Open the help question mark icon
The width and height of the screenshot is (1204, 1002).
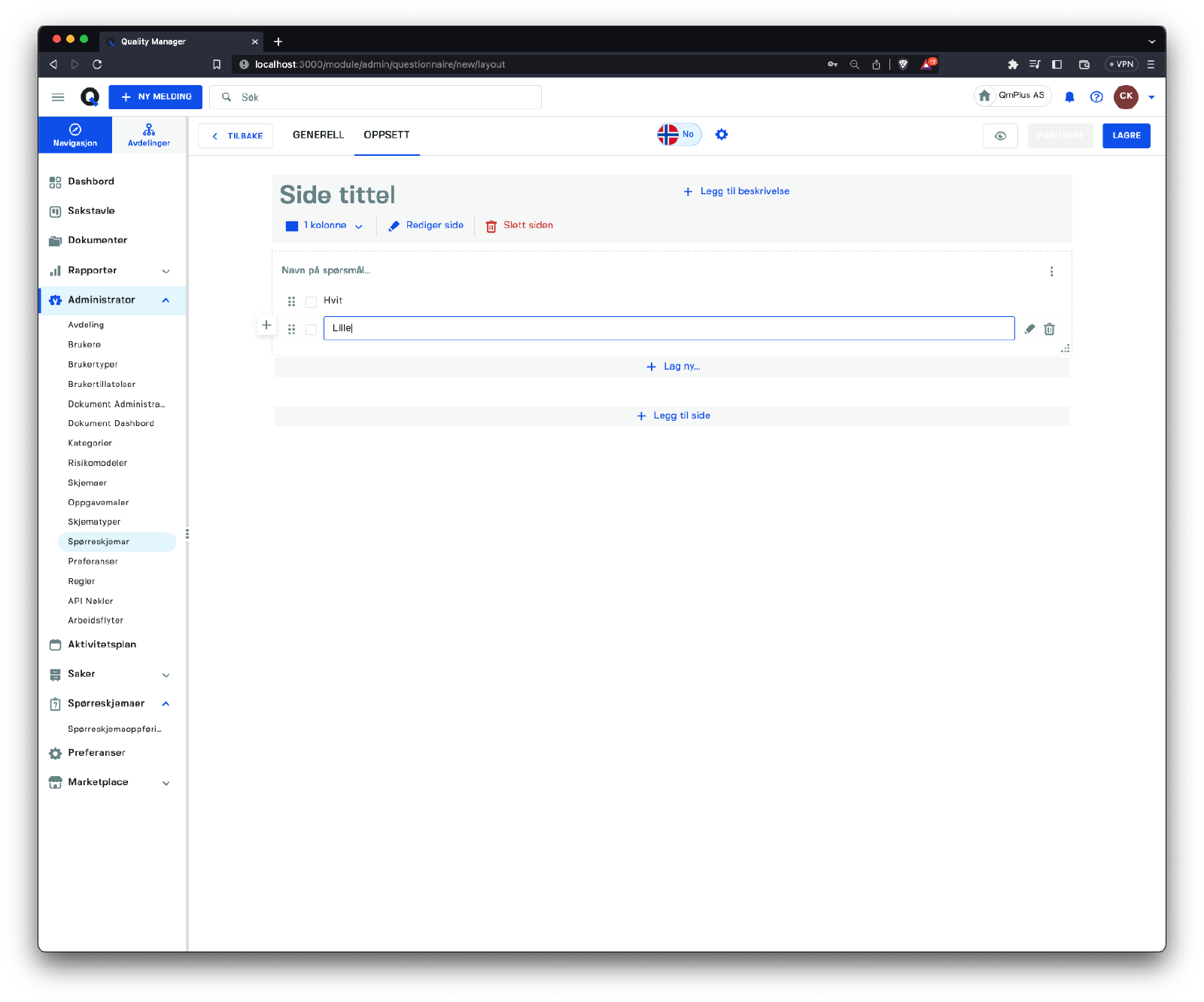pos(1096,97)
